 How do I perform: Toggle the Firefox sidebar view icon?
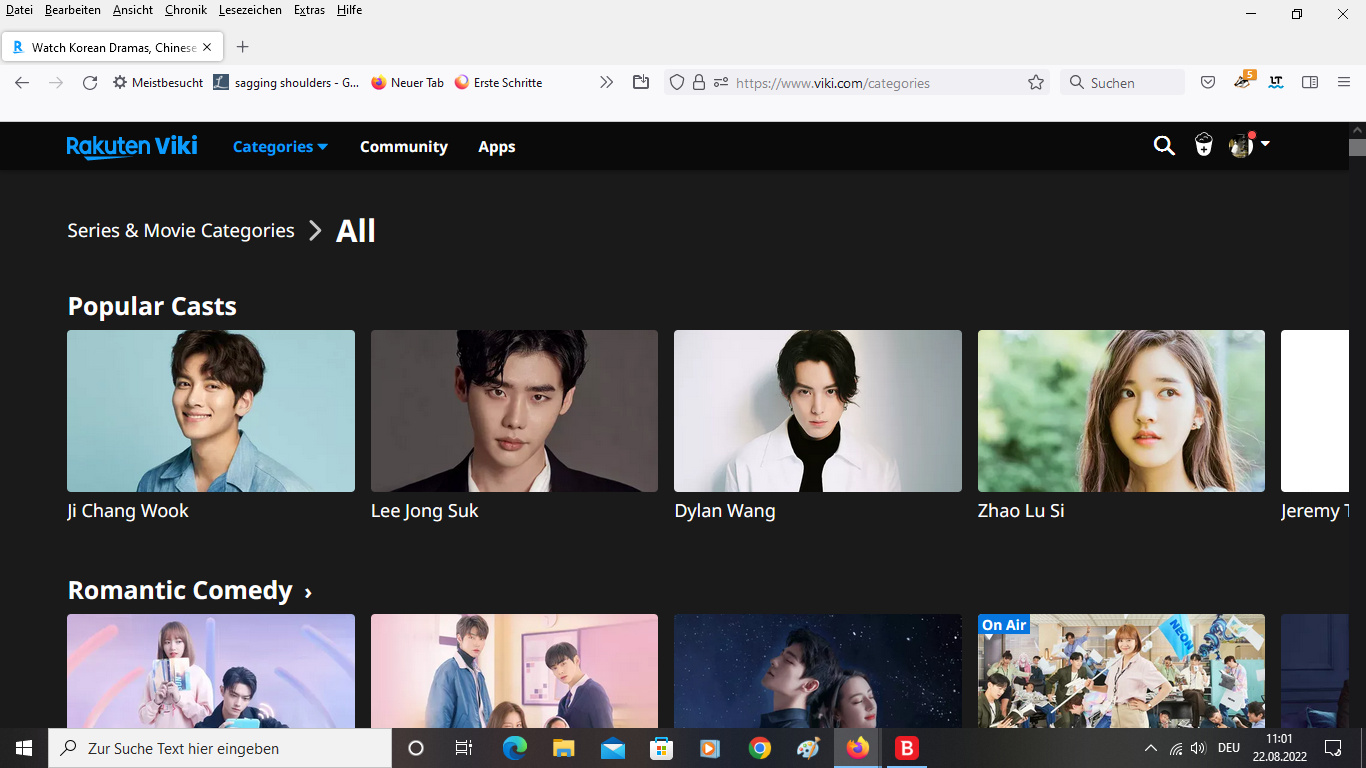coord(1310,83)
